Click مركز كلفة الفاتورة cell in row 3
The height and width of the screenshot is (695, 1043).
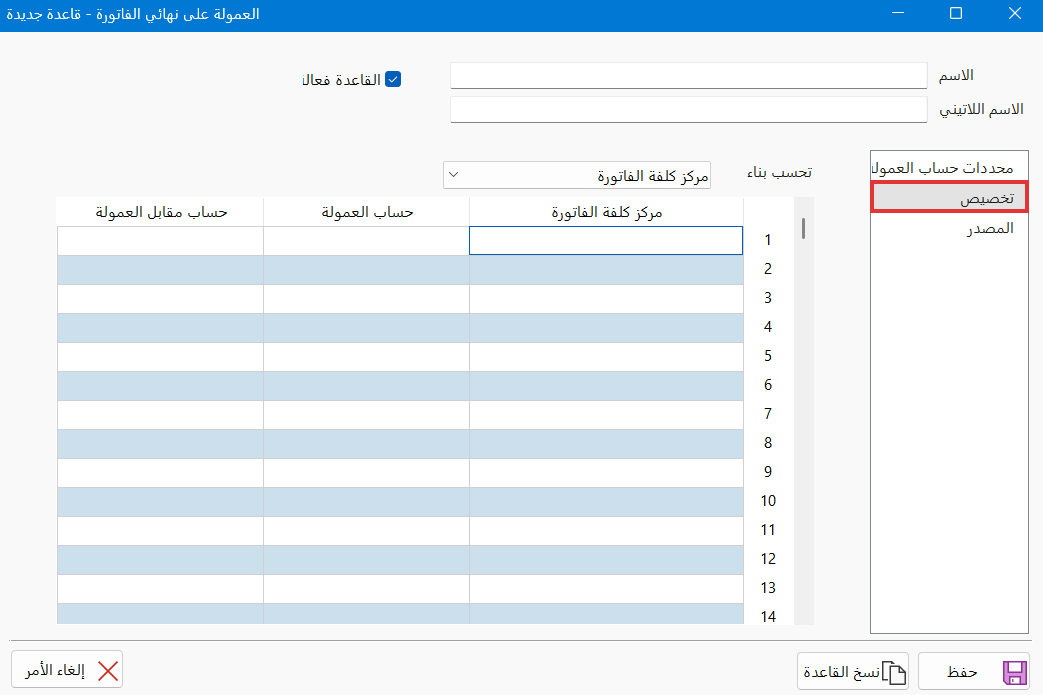[606, 299]
